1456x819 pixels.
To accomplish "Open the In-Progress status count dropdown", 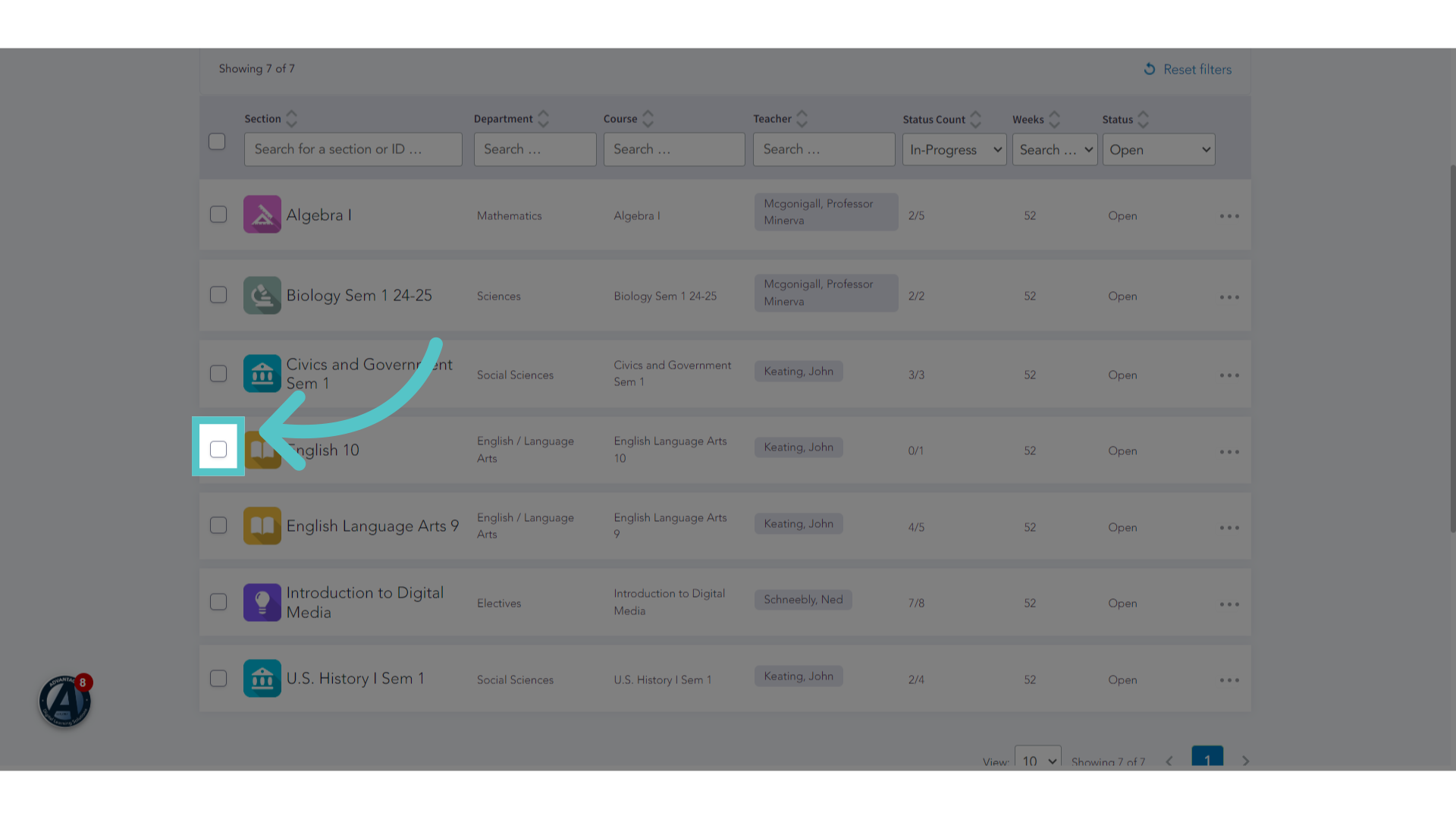I will pyautogui.click(x=954, y=150).
